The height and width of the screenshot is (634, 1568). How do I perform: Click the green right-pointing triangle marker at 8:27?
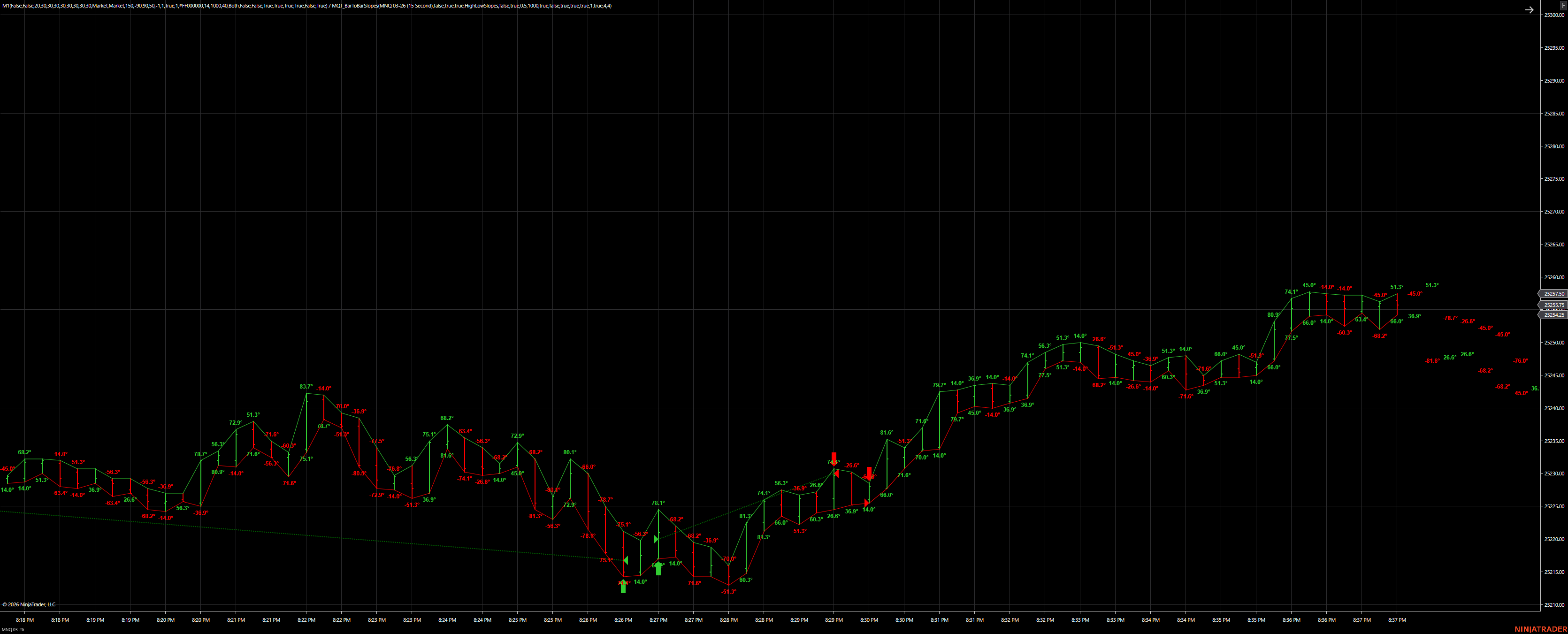click(656, 539)
